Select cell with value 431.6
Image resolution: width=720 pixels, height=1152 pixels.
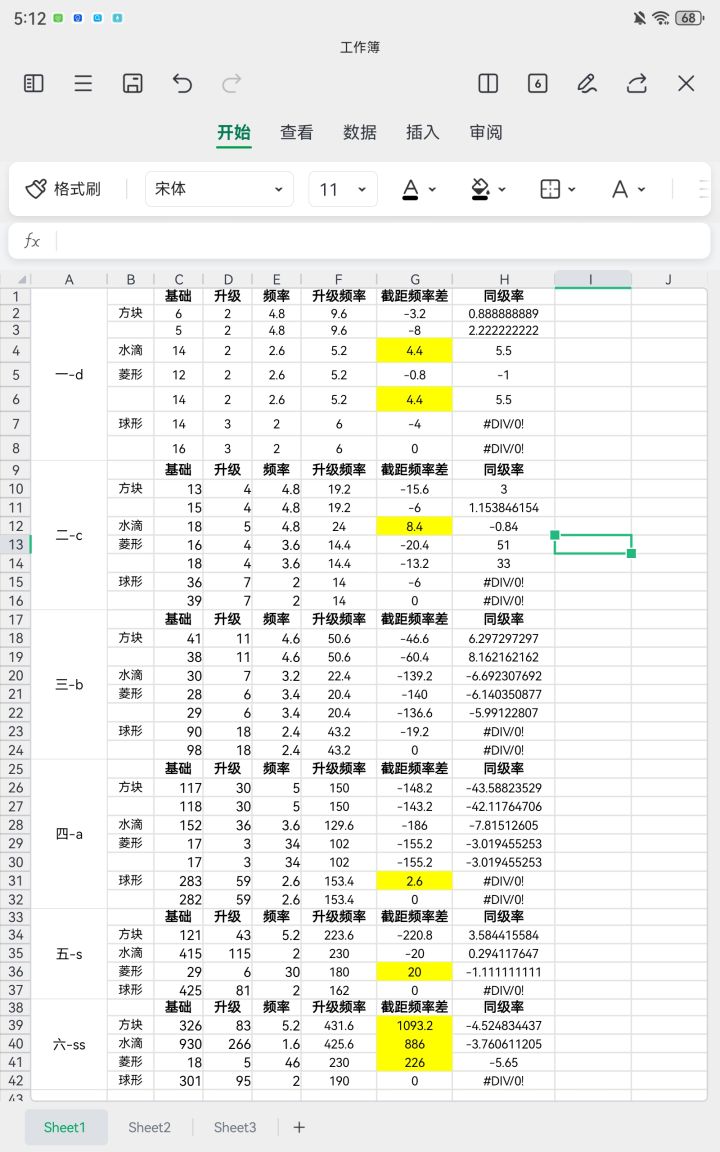tap(339, 1026)
